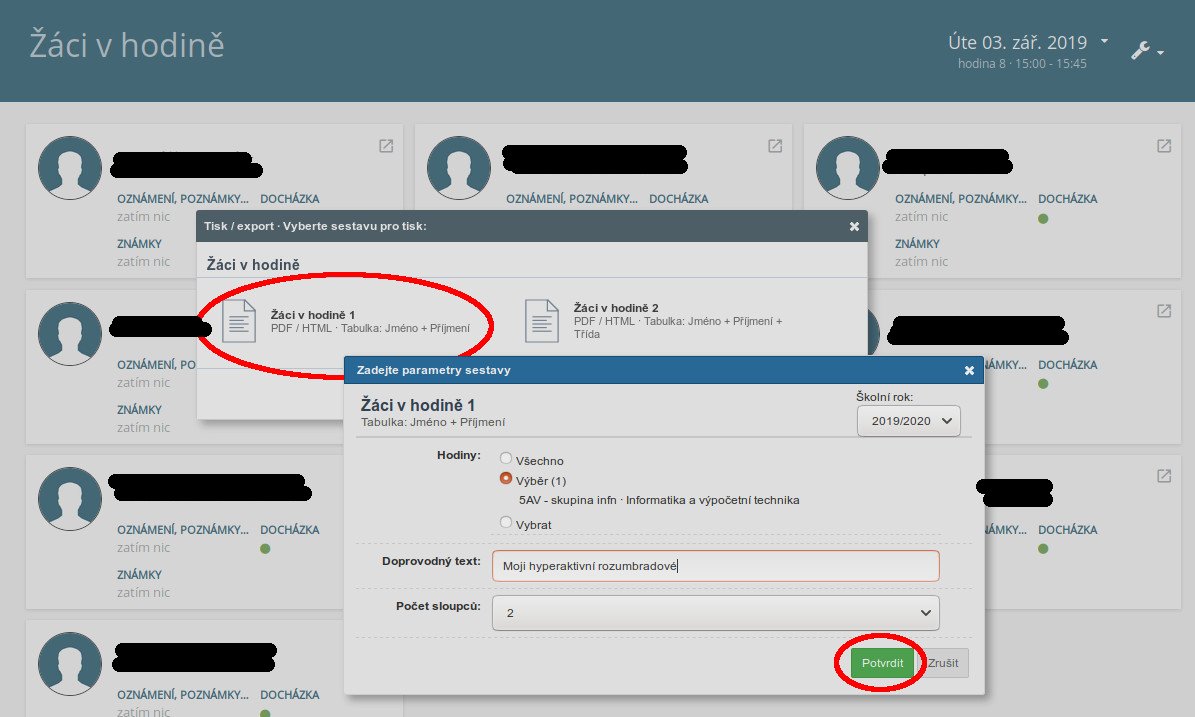
Task: Expand the Počet sloupců dropdown
Action: 715,613
